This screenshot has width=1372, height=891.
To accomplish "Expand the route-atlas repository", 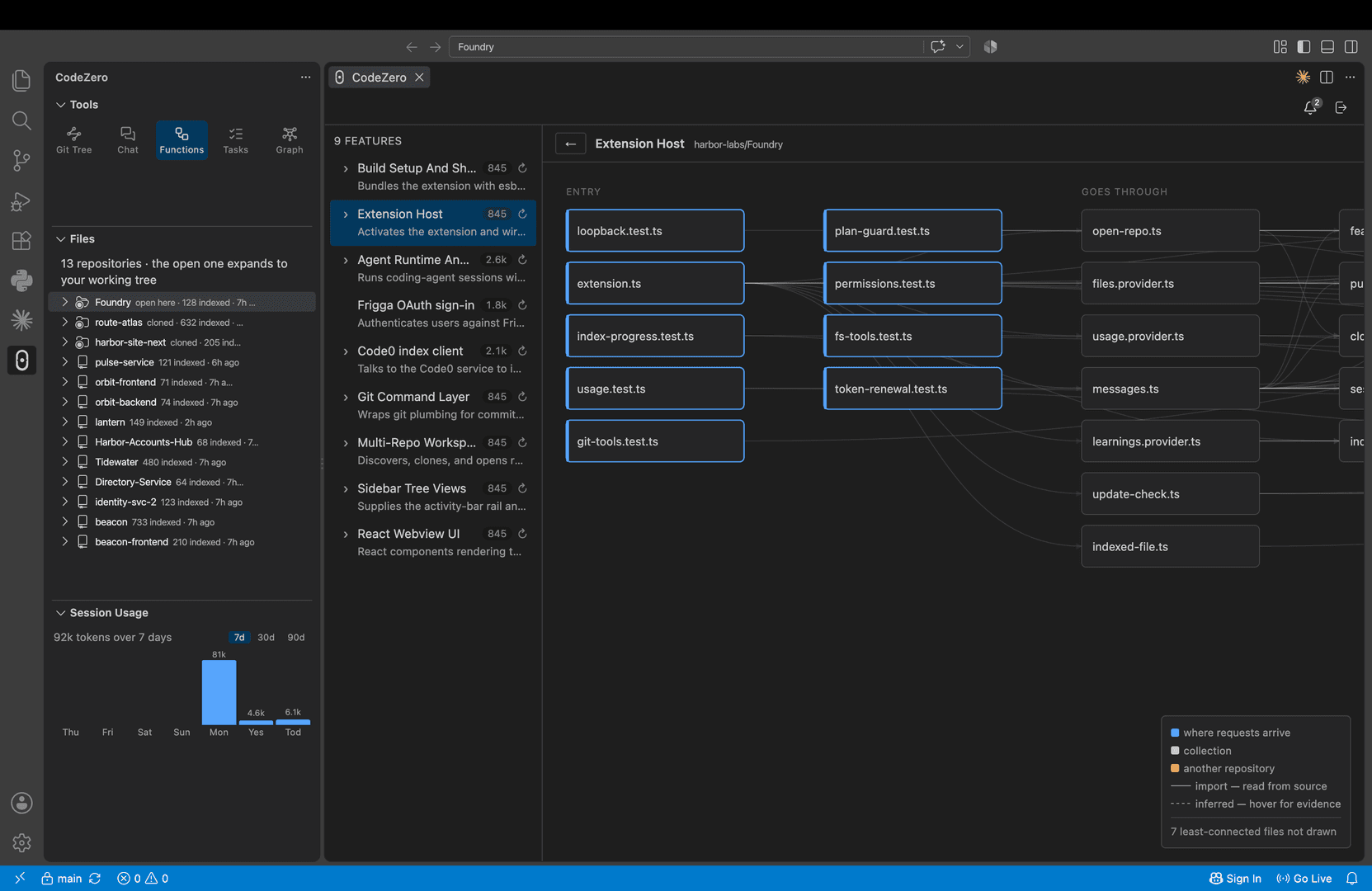I will click(x=64, y=323).
